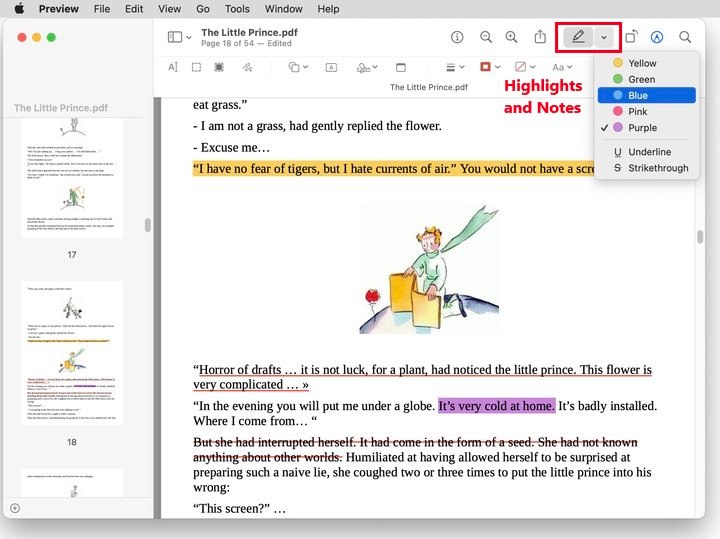This screenshot has height=539, width=720.
Task: Click the Apple menu logo
Action: 19,9
